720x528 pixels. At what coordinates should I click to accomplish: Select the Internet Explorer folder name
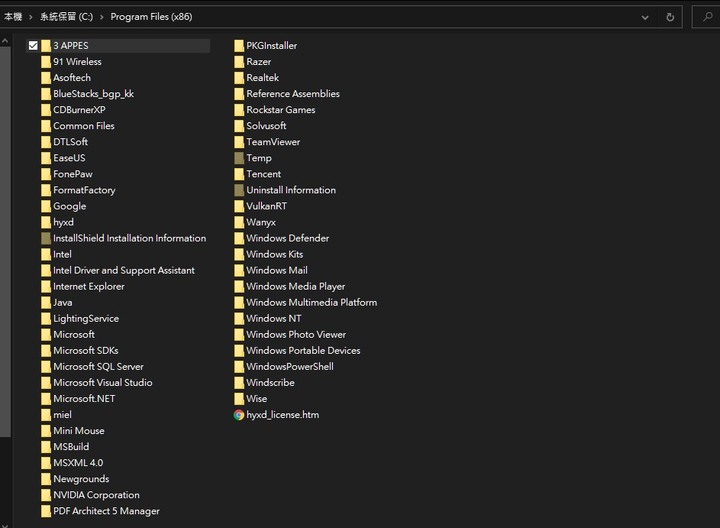coord(89,286)
